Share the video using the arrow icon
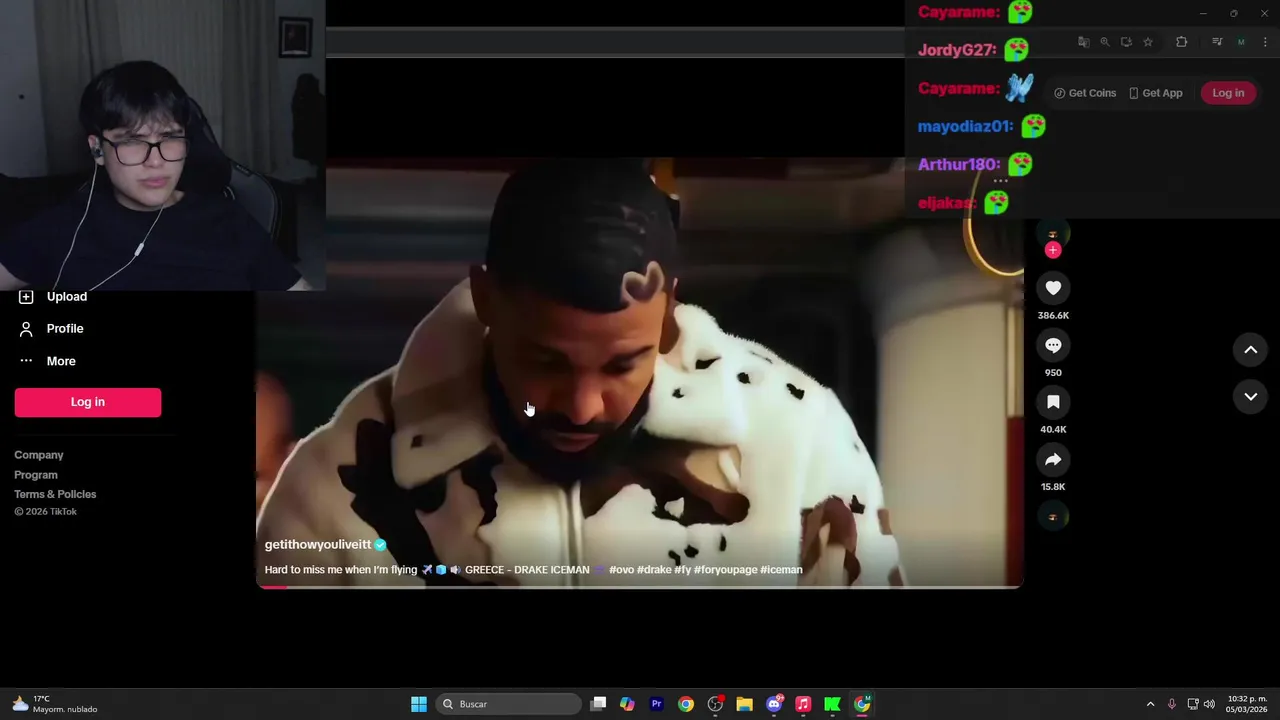This screenshot has width=1280, height=720. pyautogui.click(x=1053, y=460)
